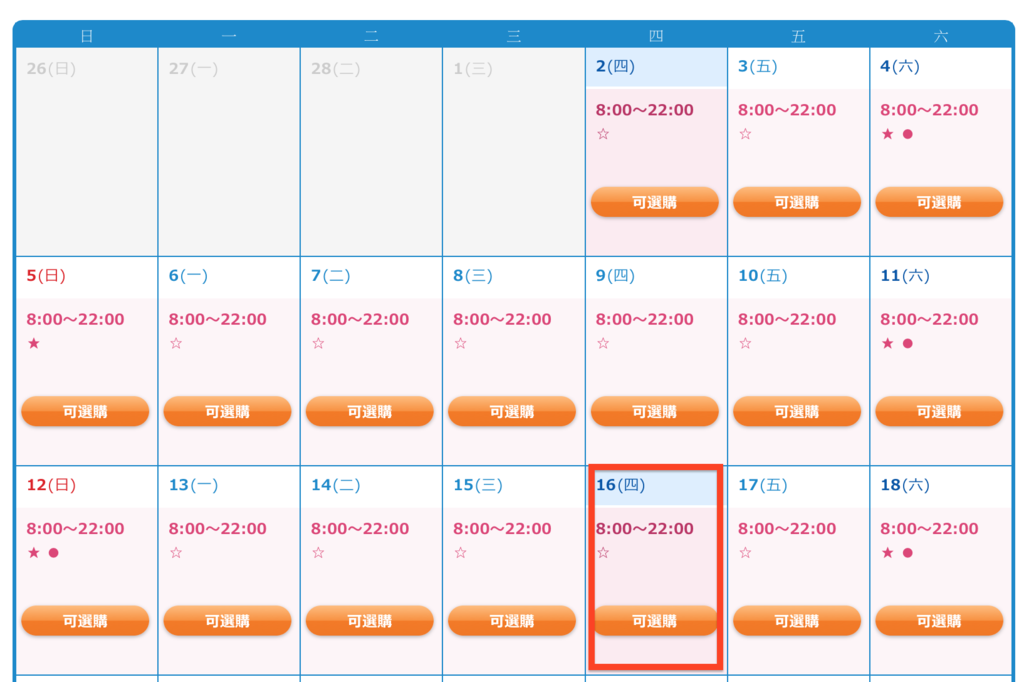Image resolution: width=1024 pixels, height=682 pixels.
Task: Choose the 可選購 button under 5(日)
Action: [x=85, y=412]
